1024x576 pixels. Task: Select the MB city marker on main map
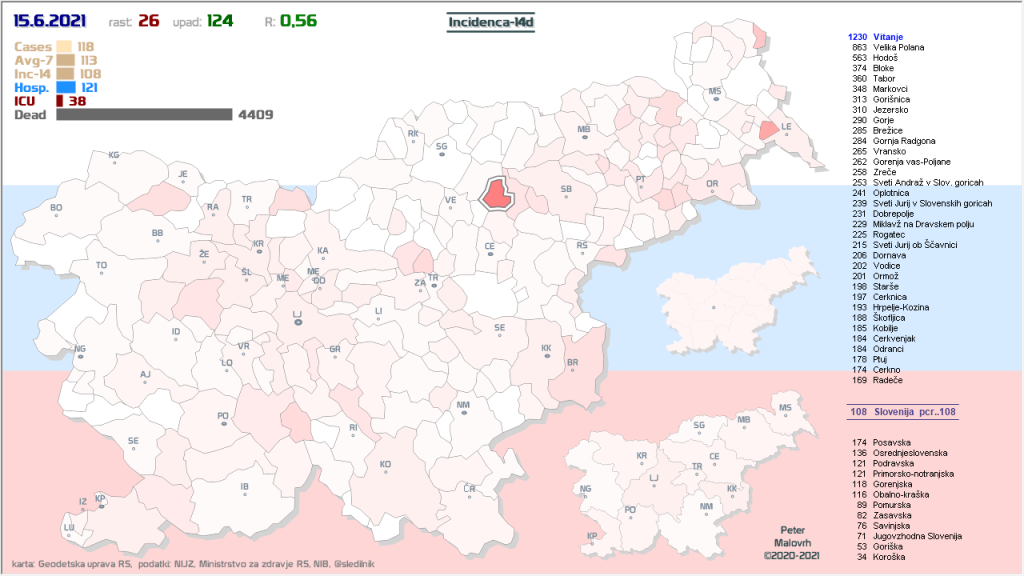tap(584, 136)
